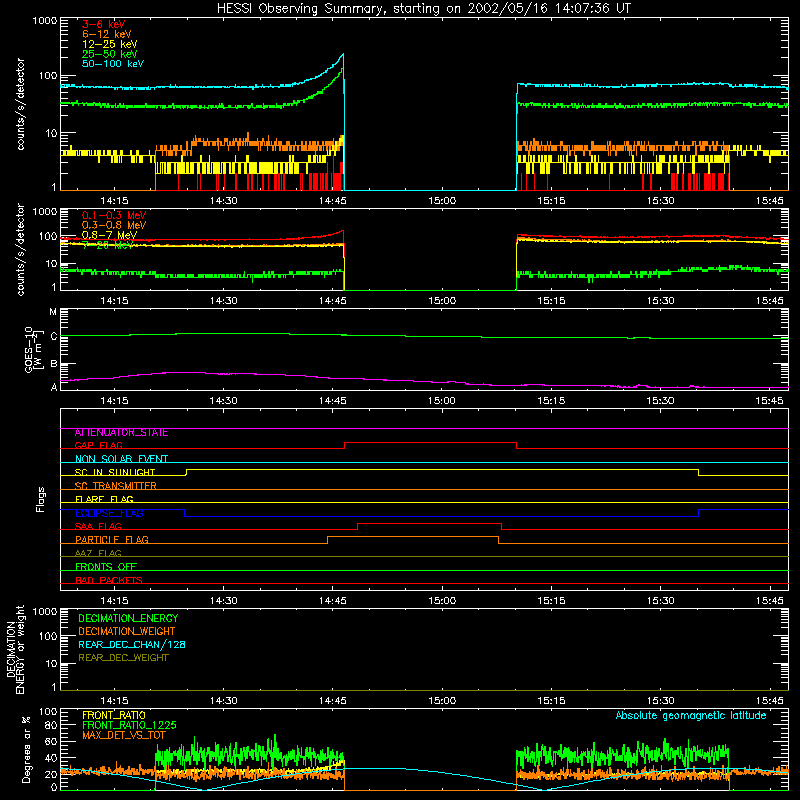This screenshot has width=800, height=800.
Task: Click the DECIMATION ENERGY or weight axis title
Action: pos(15,649)
